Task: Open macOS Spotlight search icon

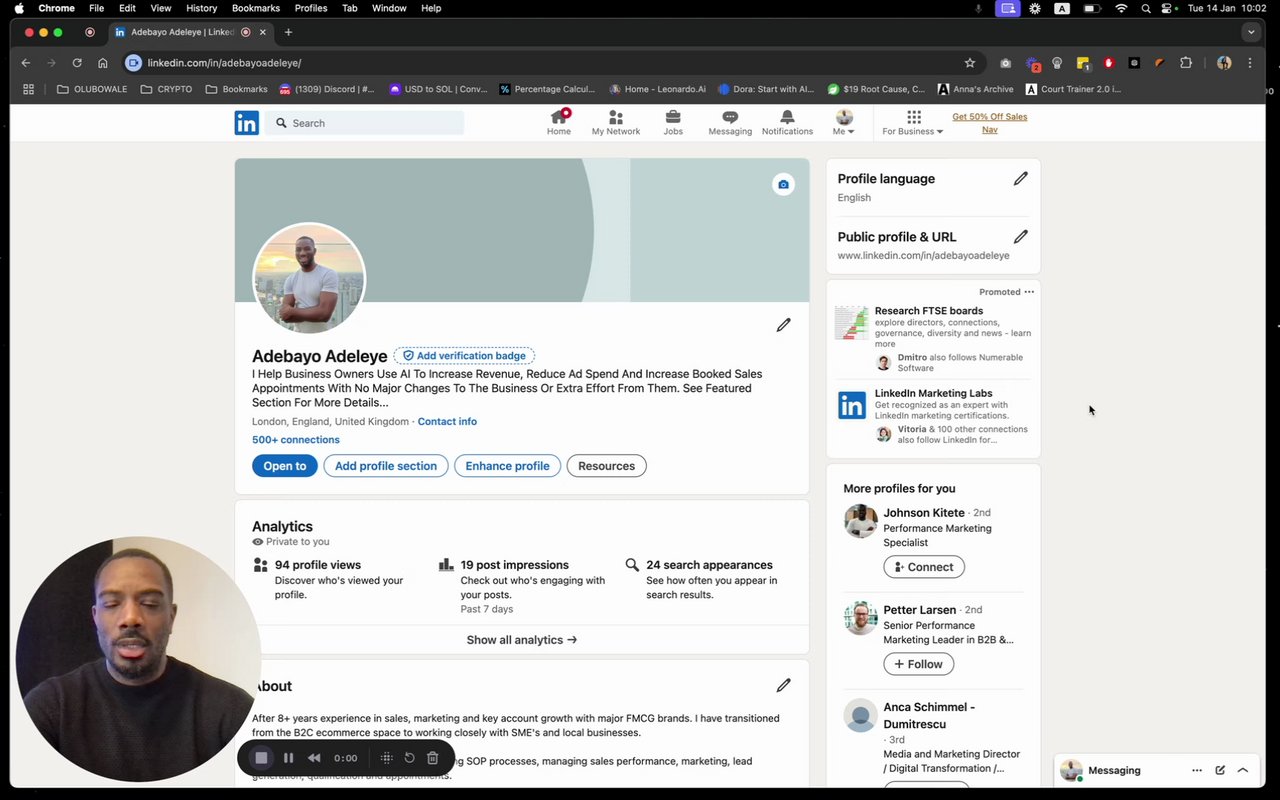Action: pos(1145,8)
